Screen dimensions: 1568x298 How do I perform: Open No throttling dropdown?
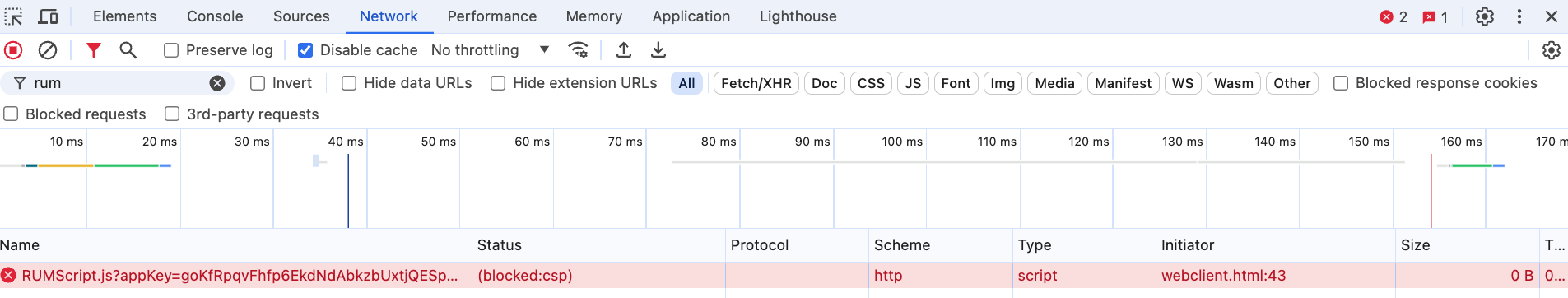pyautogui.click(x=491, y=50)
